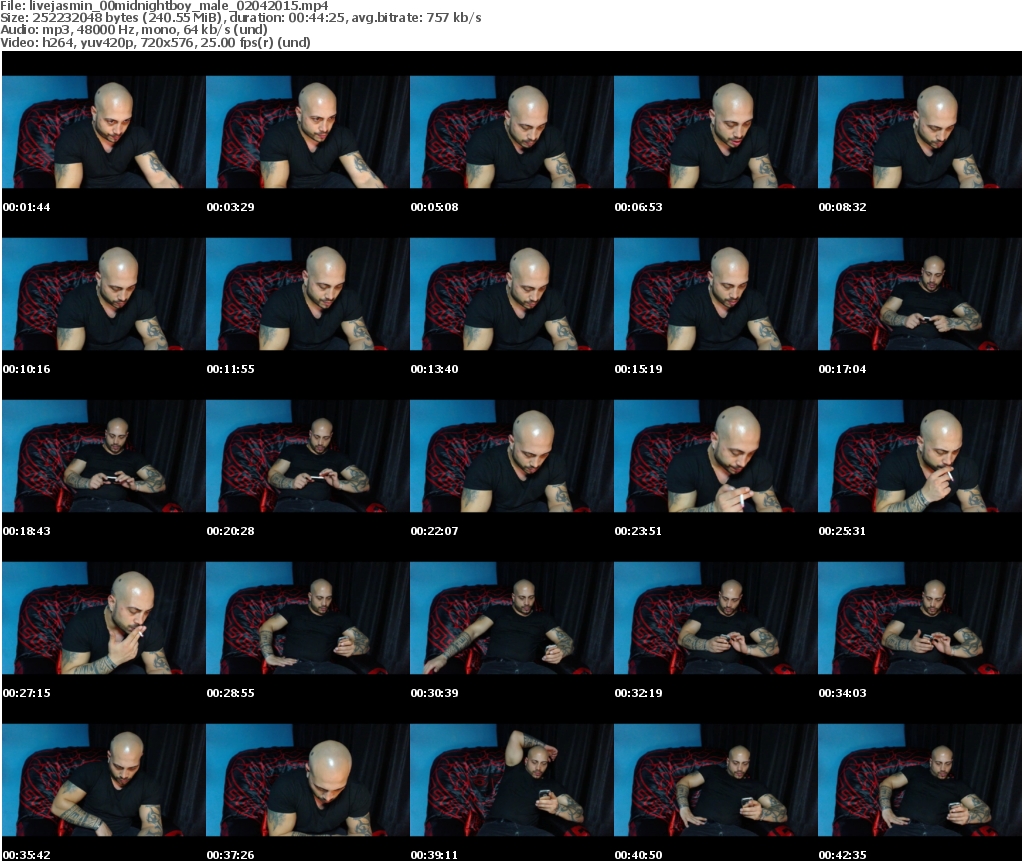Open the frame above 00:10:16
This screenshot has width=1024, height=861.
coord(104,294)
